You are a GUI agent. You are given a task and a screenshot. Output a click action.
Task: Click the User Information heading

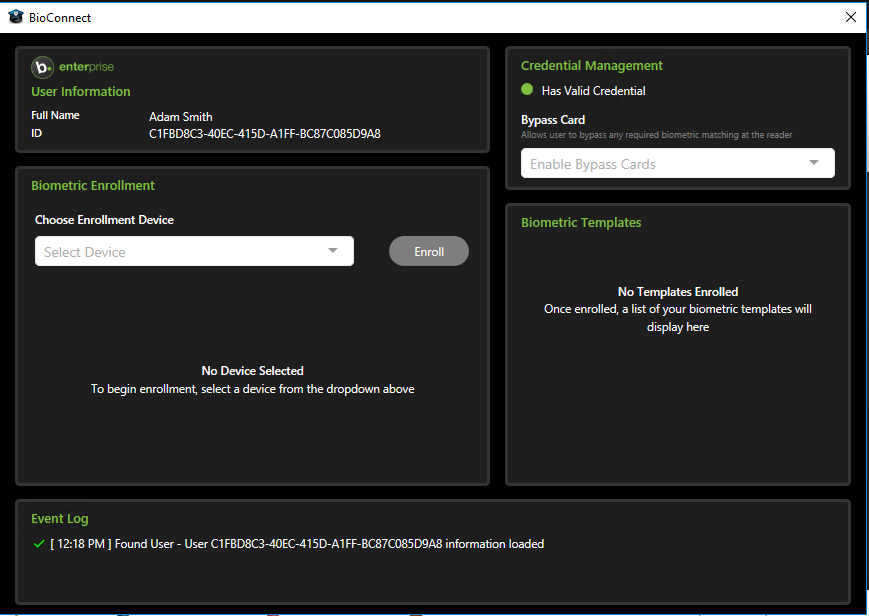click(80, 91)
